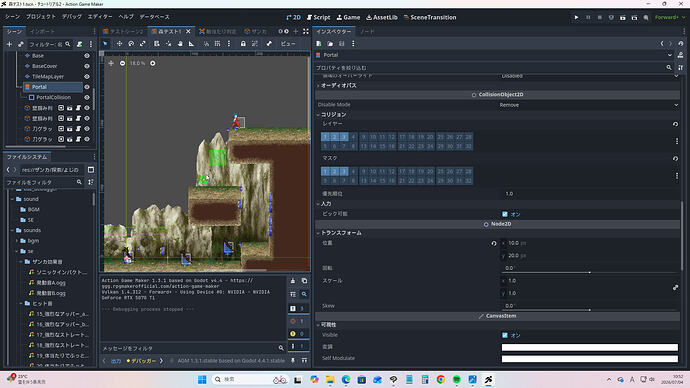Click the instantiate child scene link icon
690x388 pixels.
coord(21,44)
